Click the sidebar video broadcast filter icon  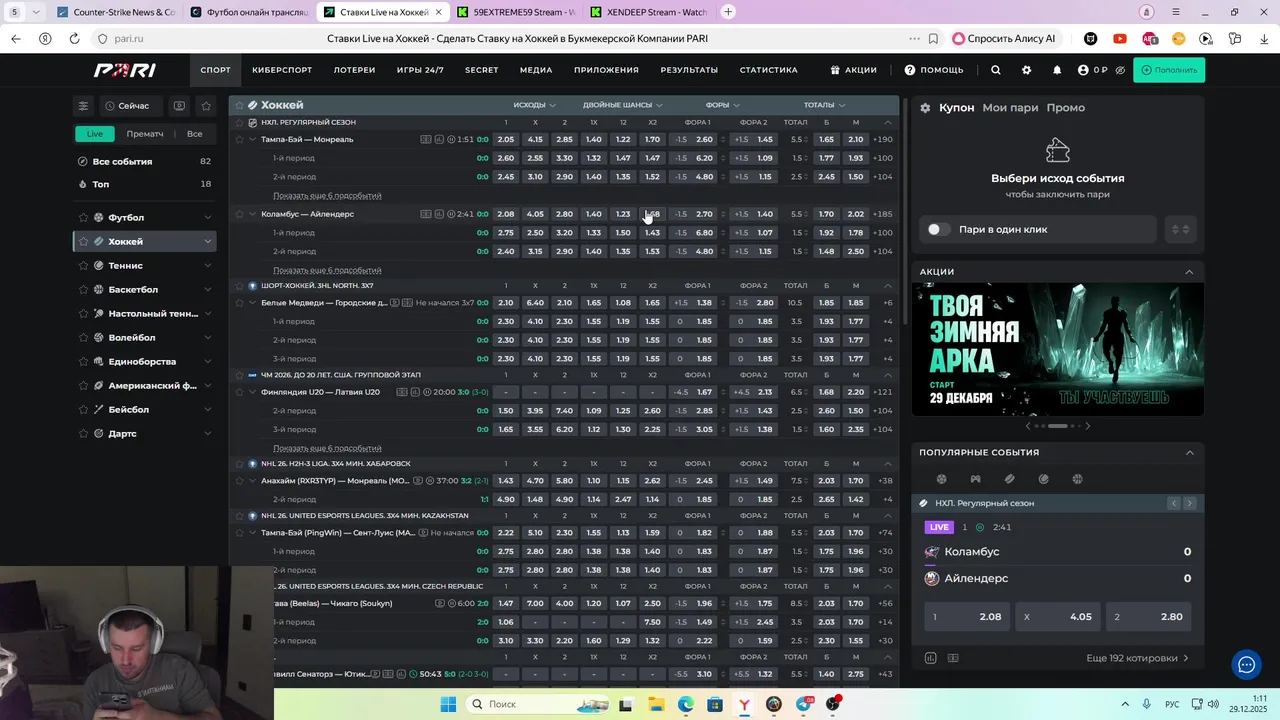click(179, 106)
